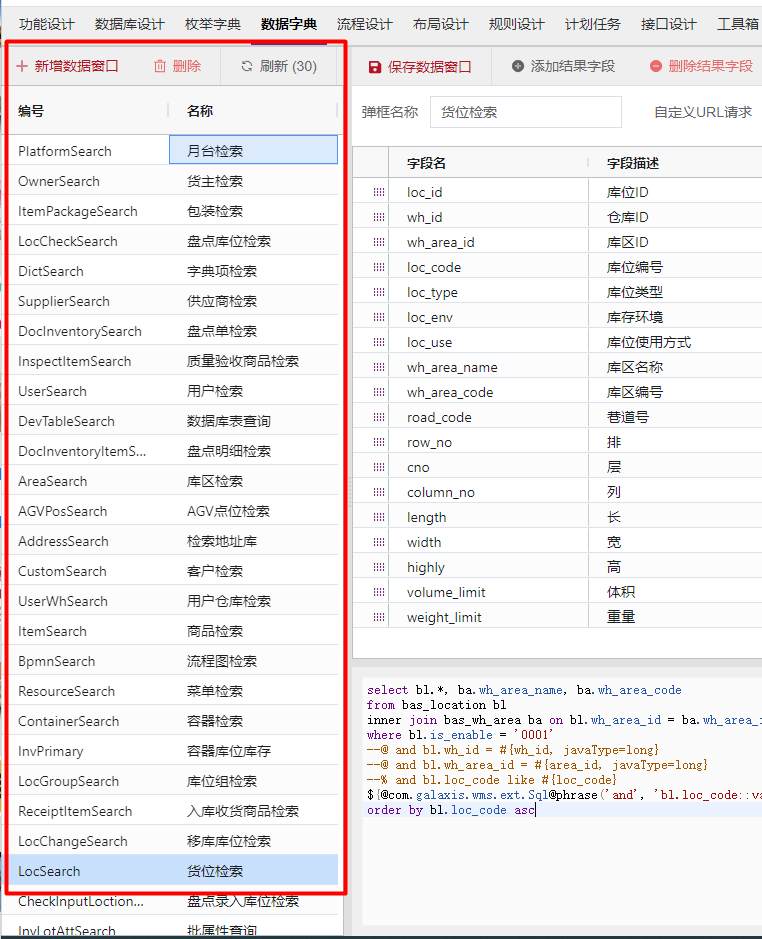Select the OwnerSearch row in the list
The image size is (762, 939).
[x=173, y=181]
